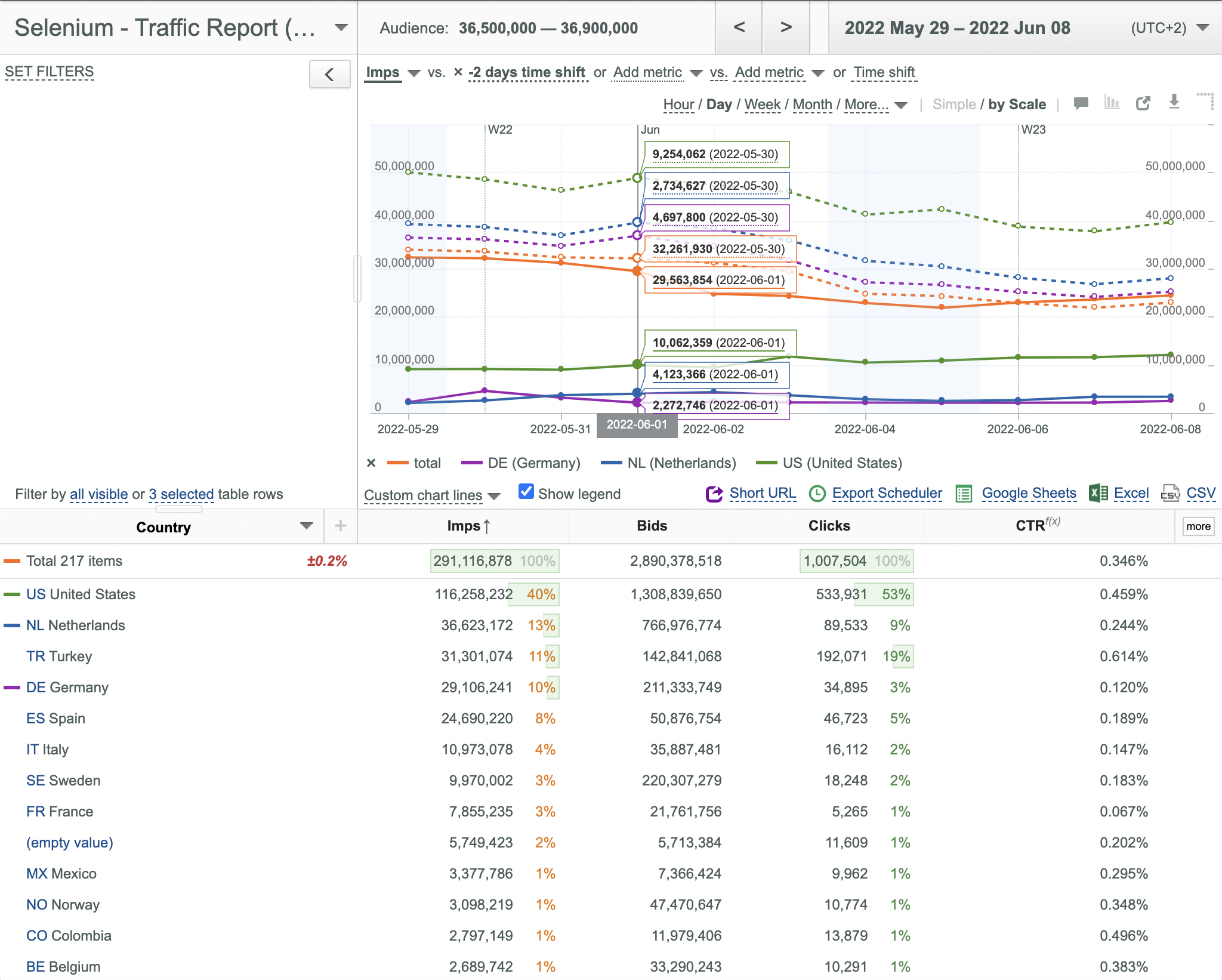Image resolution: width=1222 pixels, height=980 pixels.
Task: Open chart in new window icon
Action: click(1143, 103)
